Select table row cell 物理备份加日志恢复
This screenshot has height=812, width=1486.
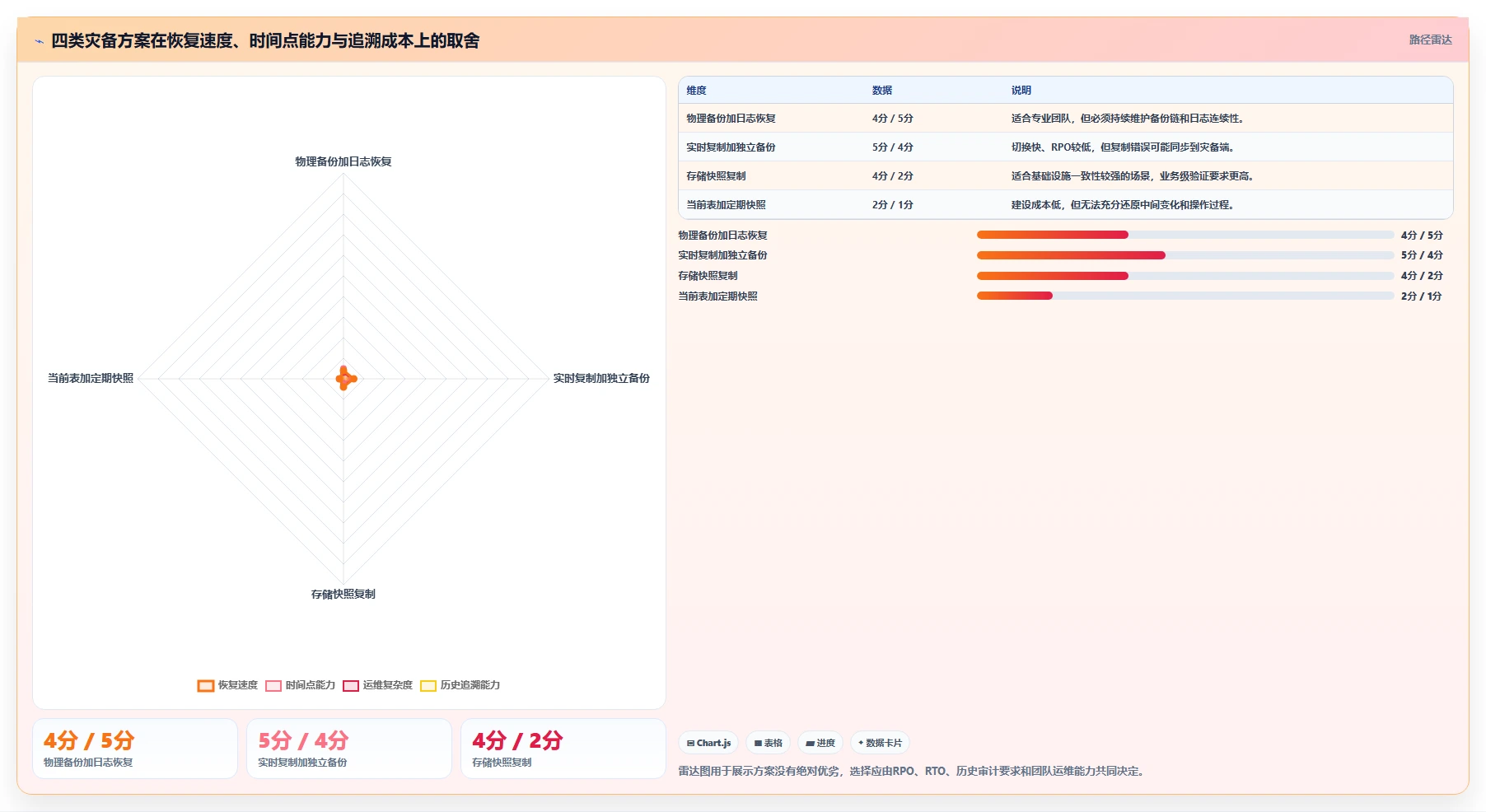click(731, 119)
